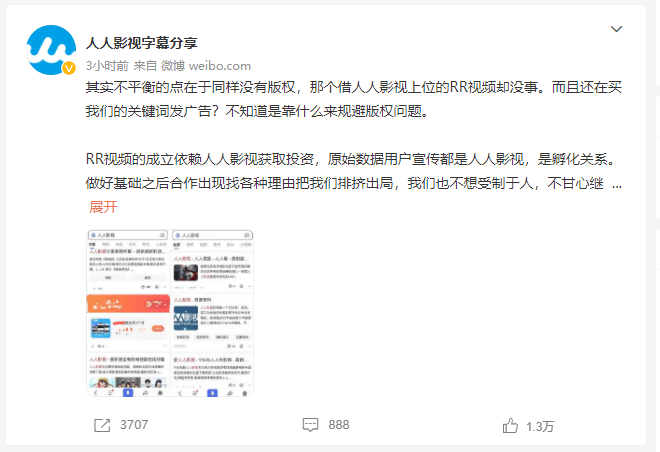
Task: Click the trailing ellipsis of truncated text
Action: 617,184
